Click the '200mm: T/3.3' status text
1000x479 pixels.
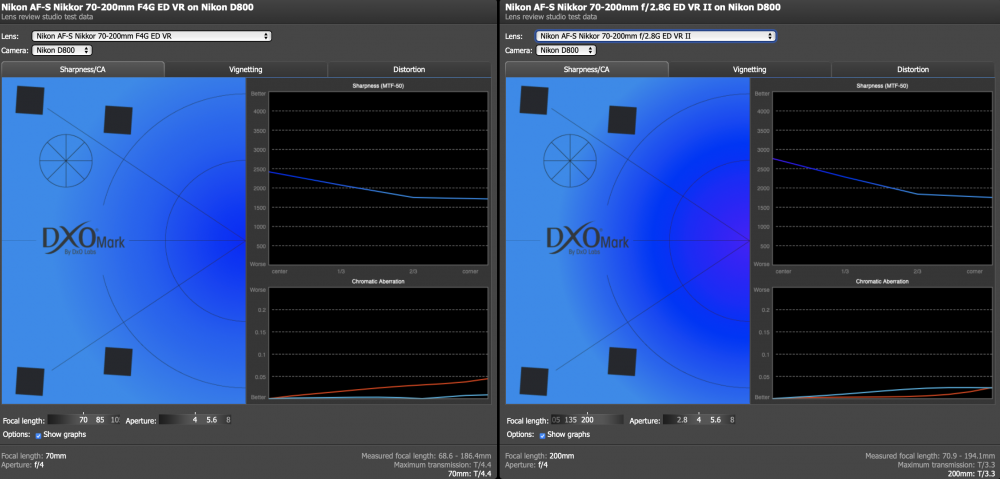[x=970, y=474]
